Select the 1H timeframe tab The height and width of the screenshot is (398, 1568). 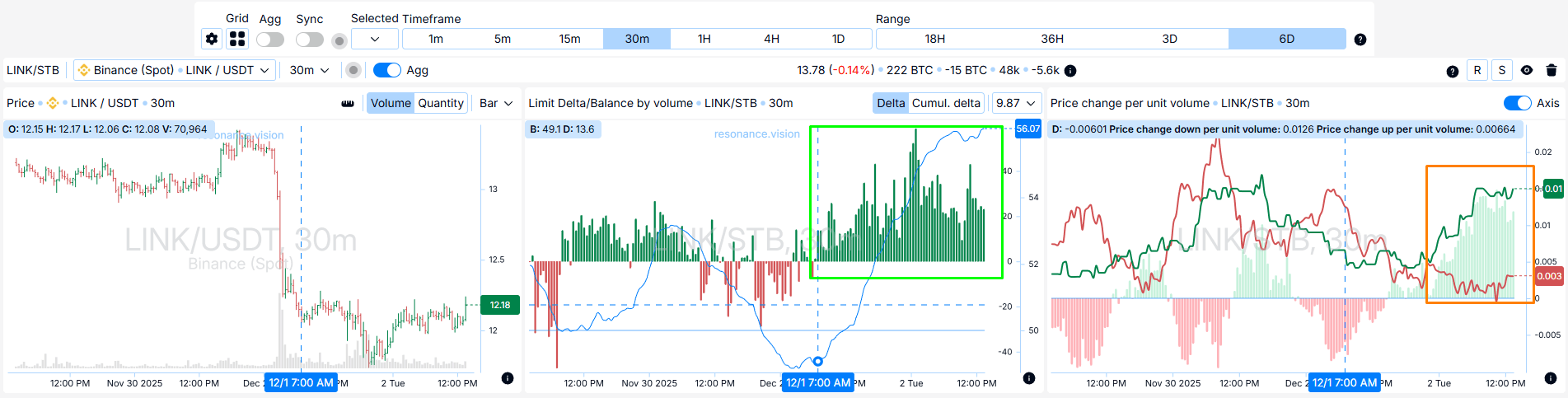click(x=704, y=39)
